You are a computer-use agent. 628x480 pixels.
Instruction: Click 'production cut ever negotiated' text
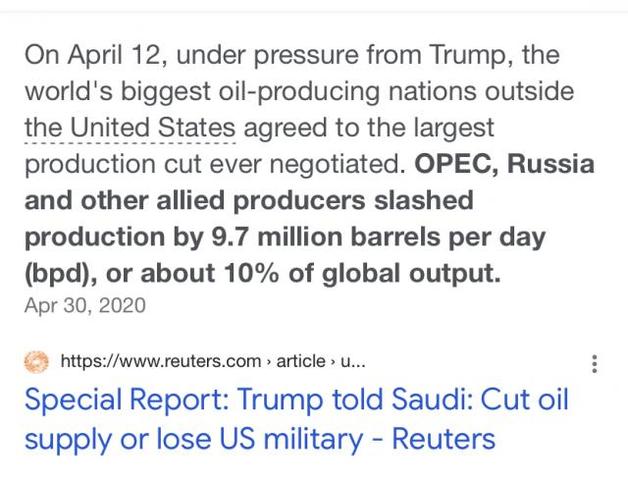click(215, 164)
